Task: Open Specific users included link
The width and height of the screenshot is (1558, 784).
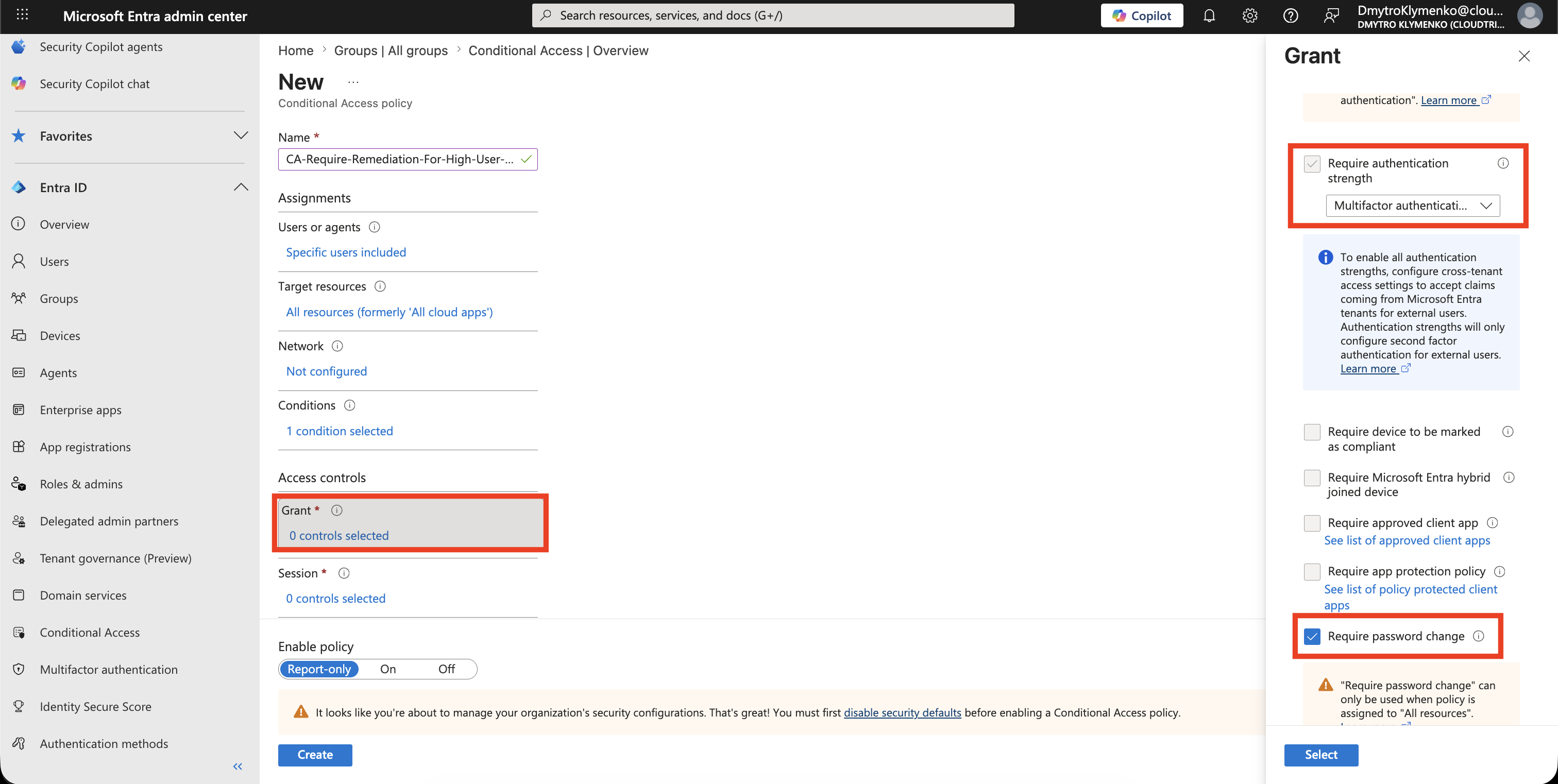Action: pyautogui.click(x=345, y=253)
